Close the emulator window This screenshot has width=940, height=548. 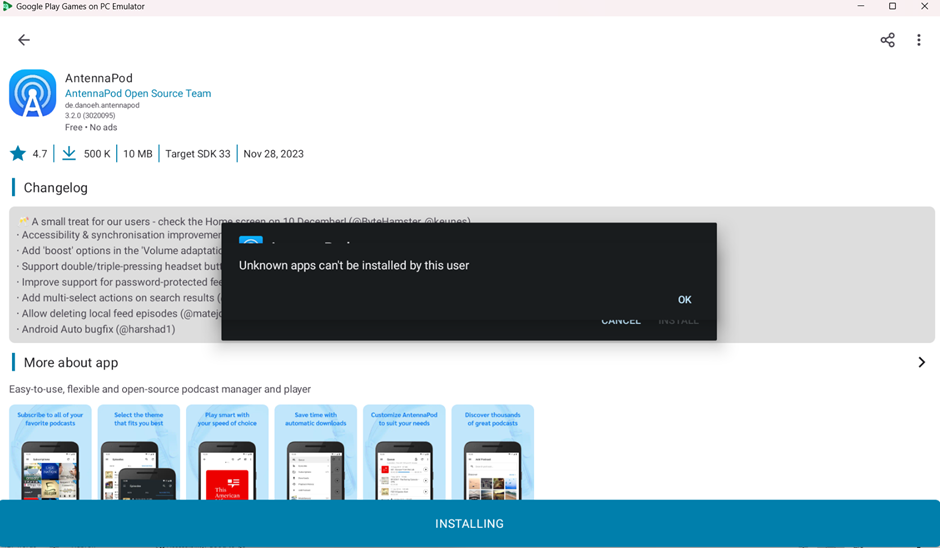tap(924, 6)
